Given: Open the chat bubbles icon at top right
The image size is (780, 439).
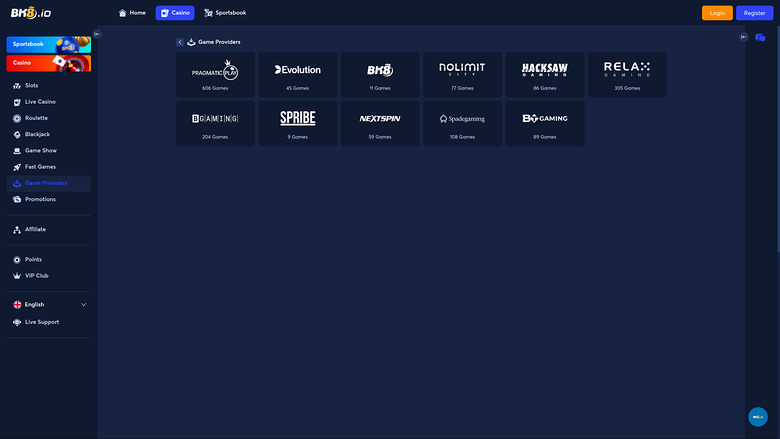Looking at the screenshot, I should [x=760, y=37].
